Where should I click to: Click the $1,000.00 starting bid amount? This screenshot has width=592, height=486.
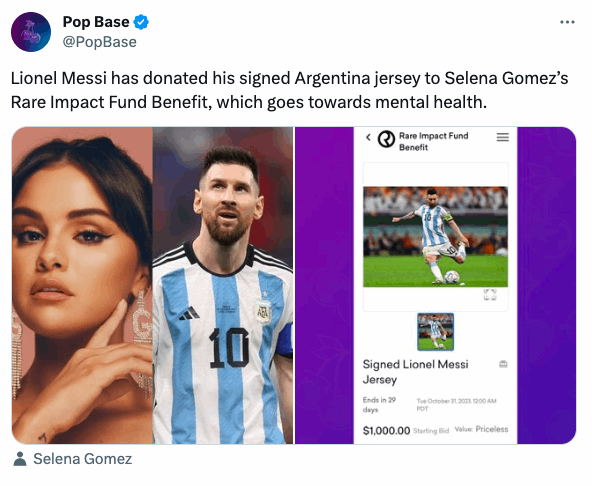pyautogui.click(x=386, y=430)
